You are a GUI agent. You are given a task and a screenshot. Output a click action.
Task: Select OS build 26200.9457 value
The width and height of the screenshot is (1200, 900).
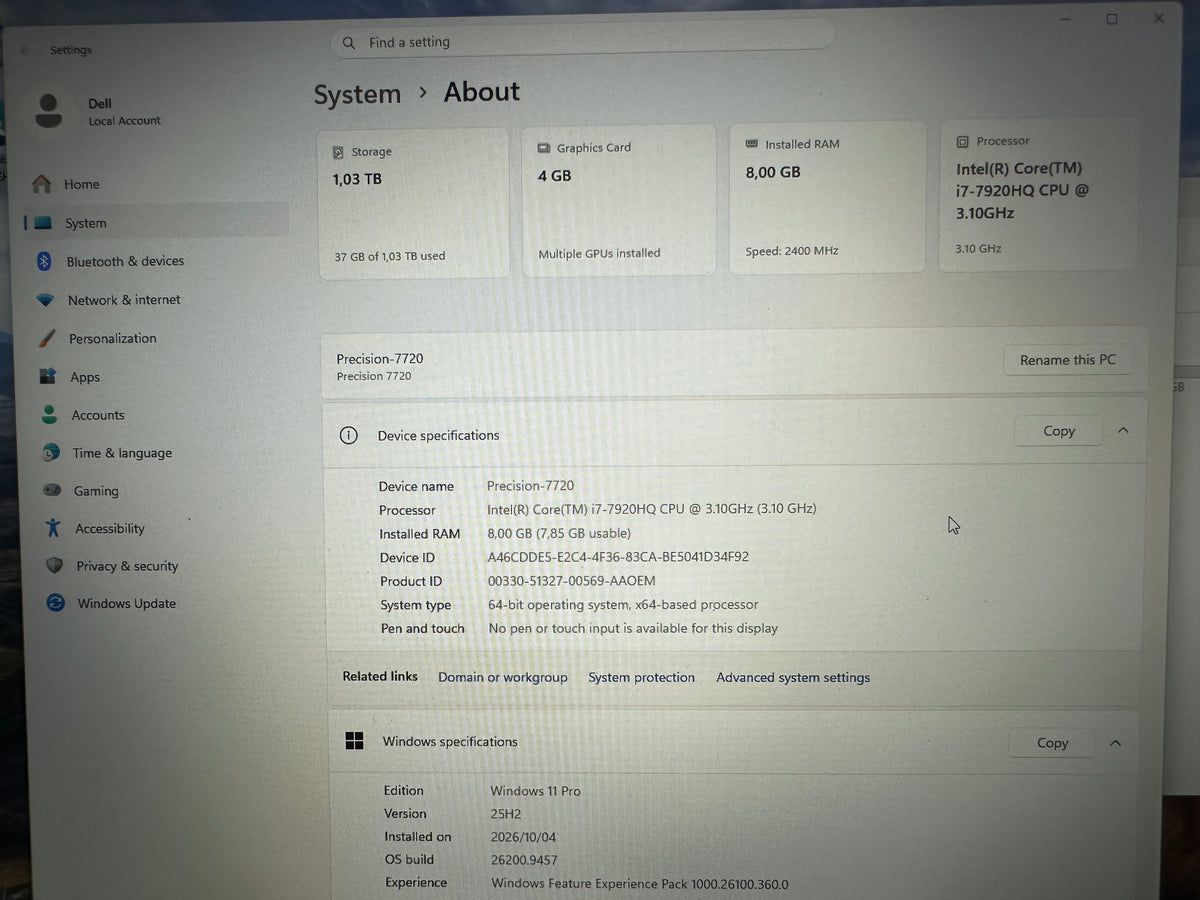tap(525, 860)
